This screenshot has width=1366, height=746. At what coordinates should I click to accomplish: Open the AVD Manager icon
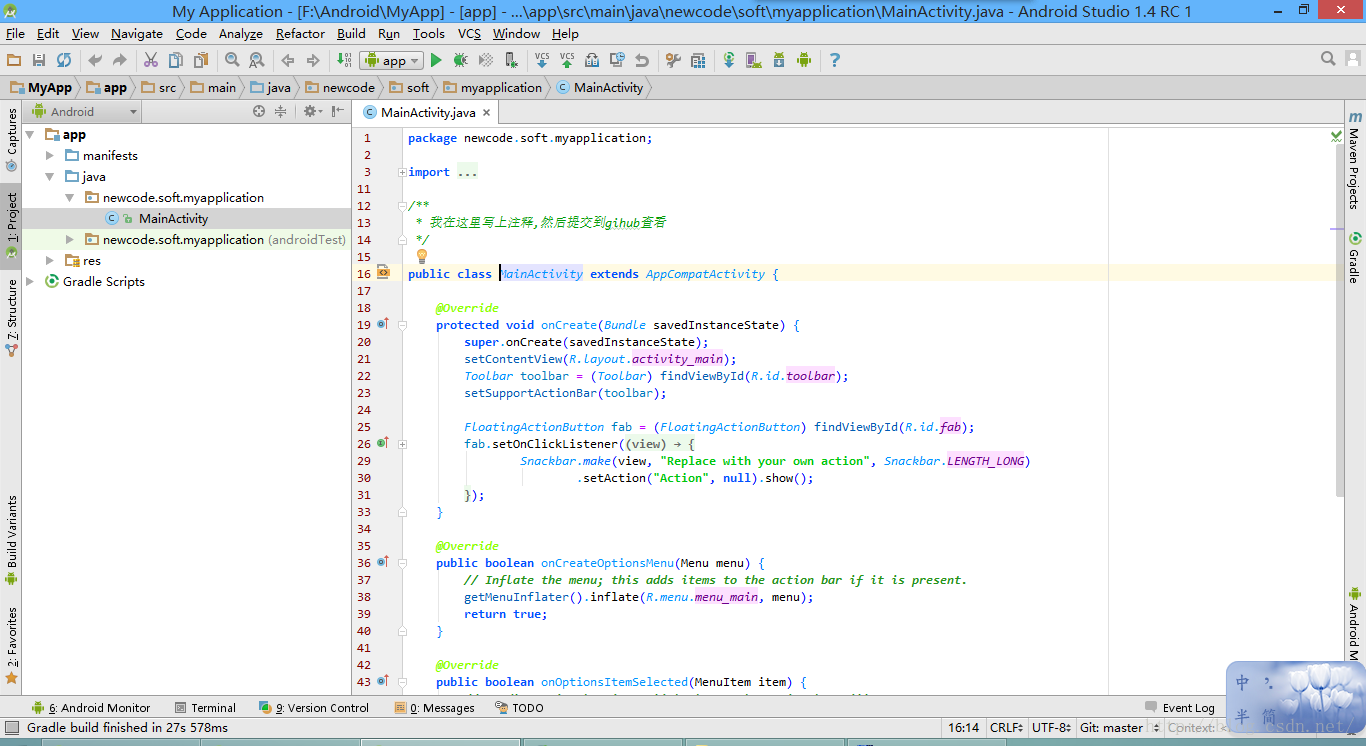(x=754, y=60)
